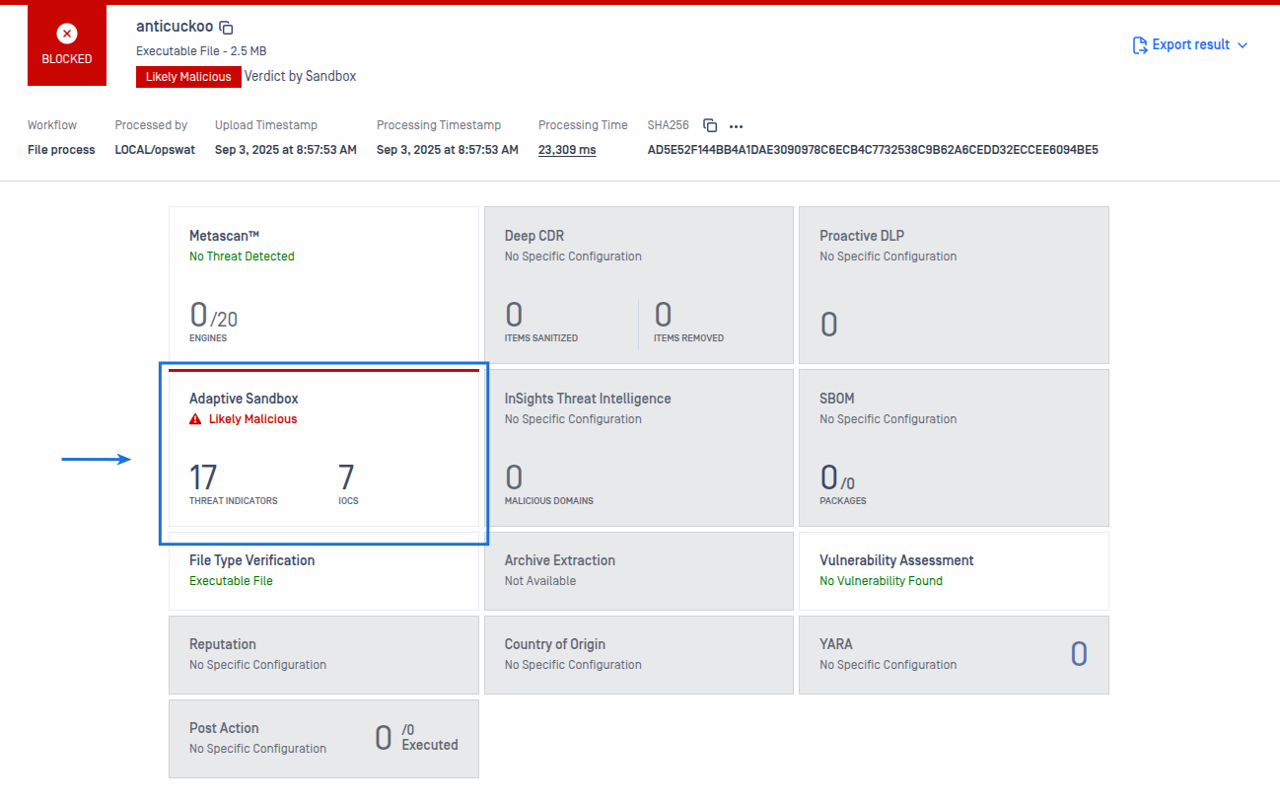Open InSights Threat Intelligence card
1280x806 pixels.
point(638,448)
